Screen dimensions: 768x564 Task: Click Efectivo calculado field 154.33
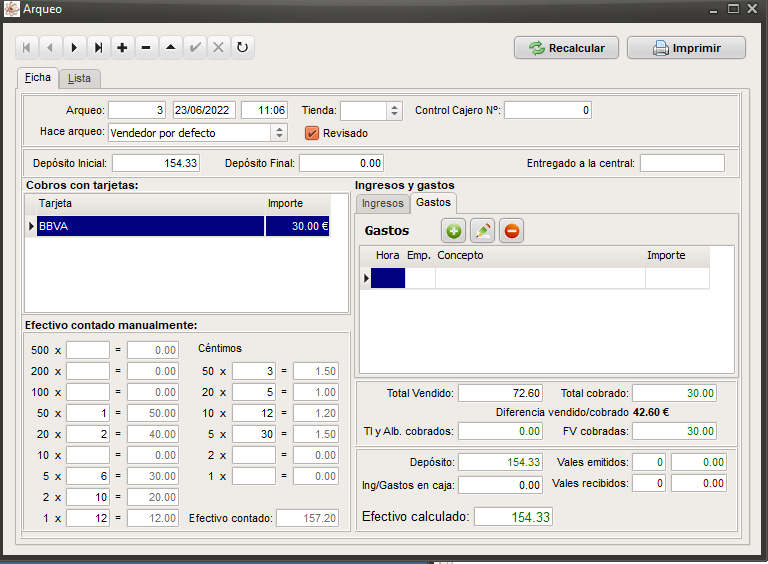[513, 517]
